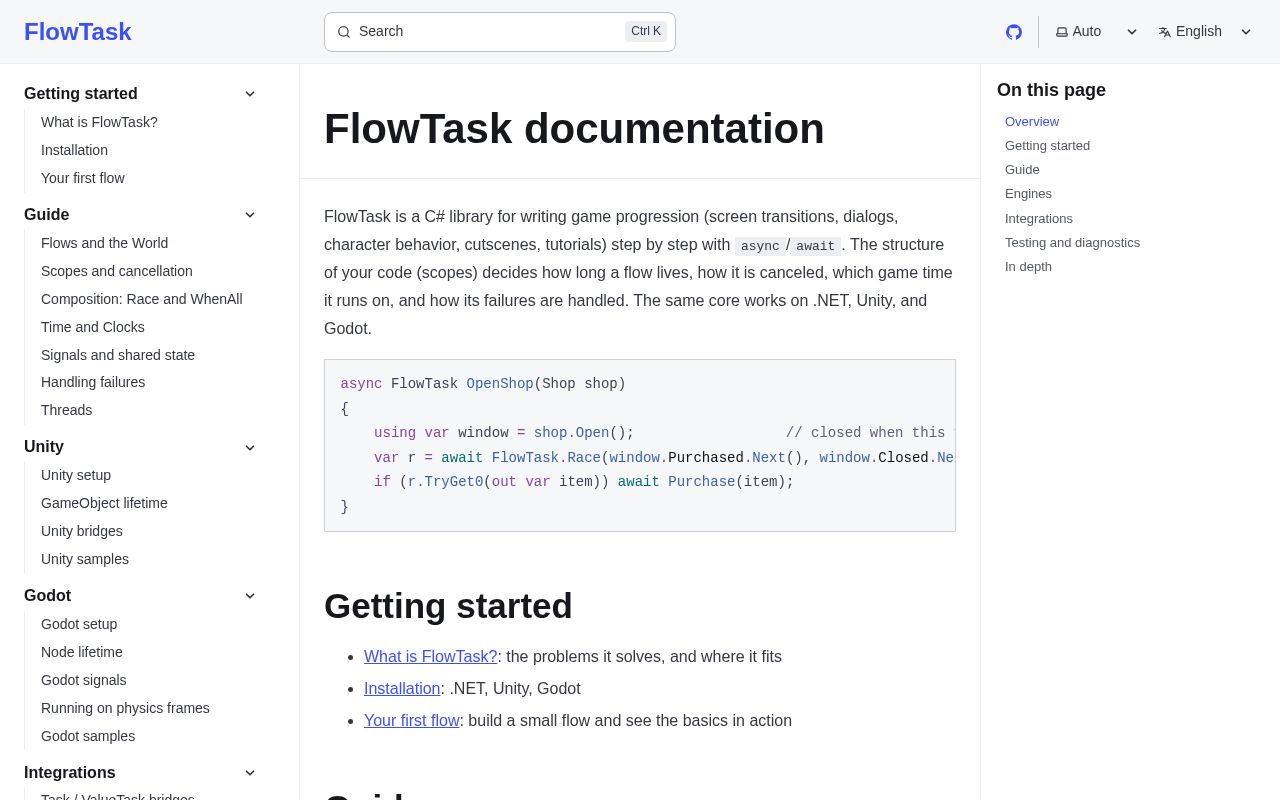1280x800 pixels.
Task: Open Handling failures page
Action: [93, 382]
